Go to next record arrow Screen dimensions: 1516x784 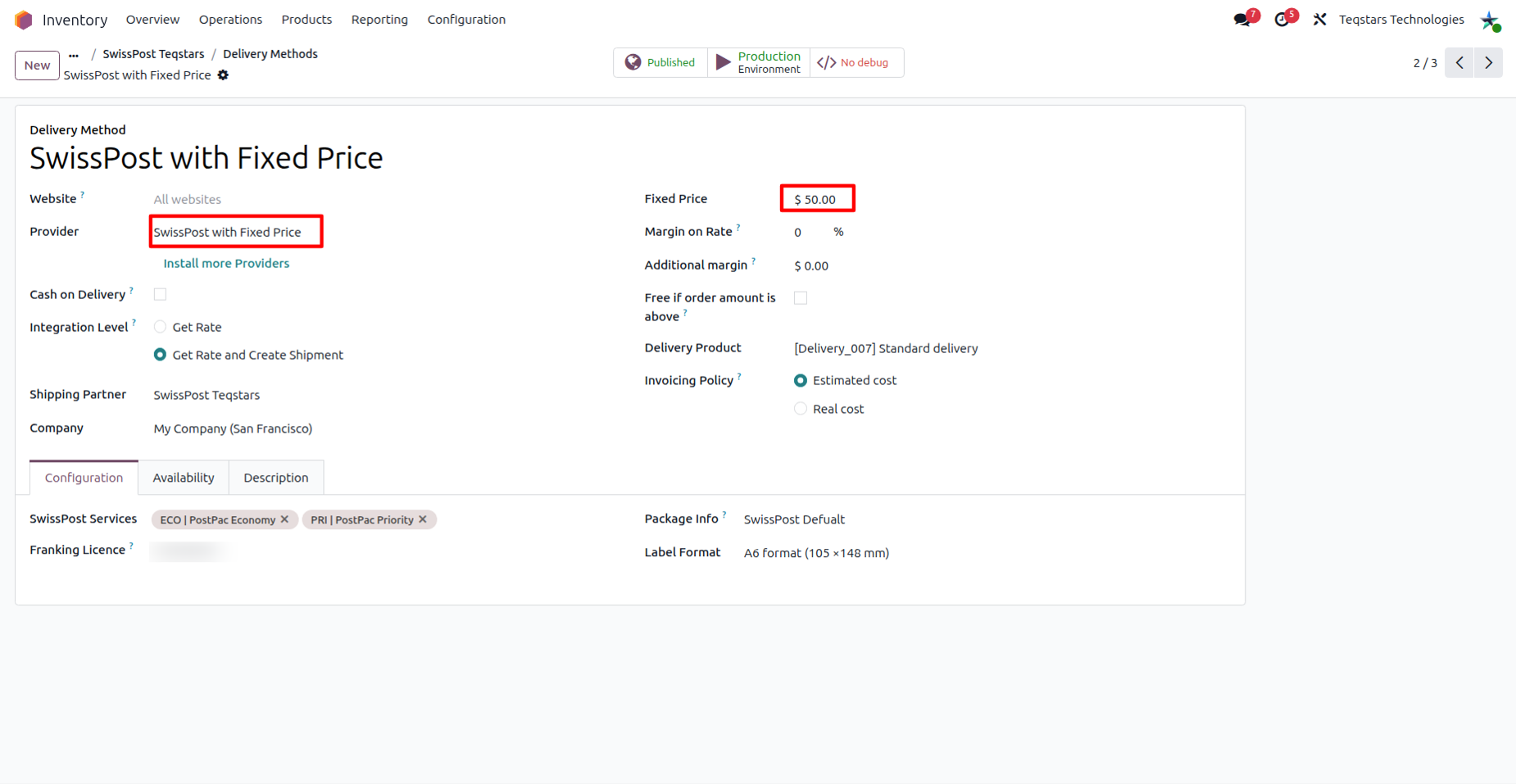1488,63
